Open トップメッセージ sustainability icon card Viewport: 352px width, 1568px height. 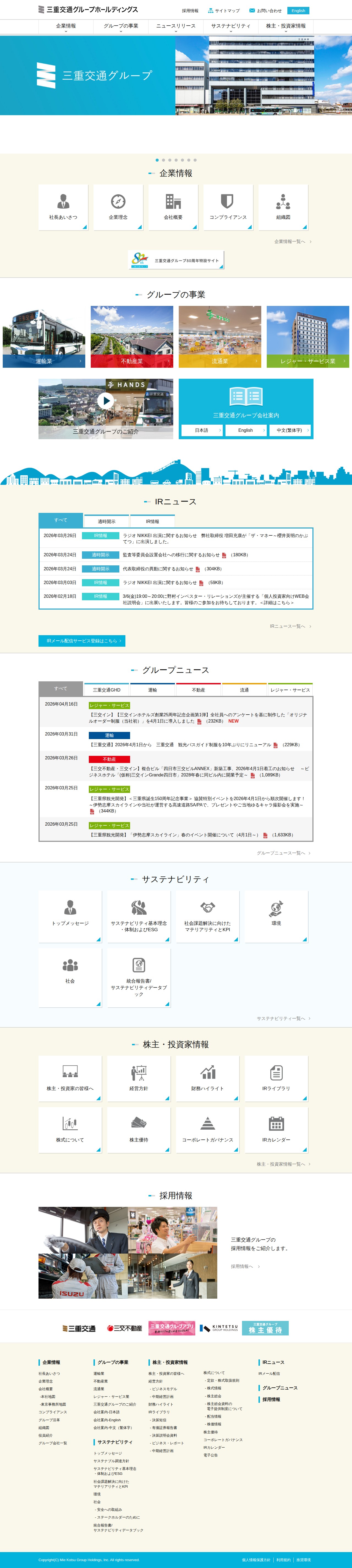point(70,916)
